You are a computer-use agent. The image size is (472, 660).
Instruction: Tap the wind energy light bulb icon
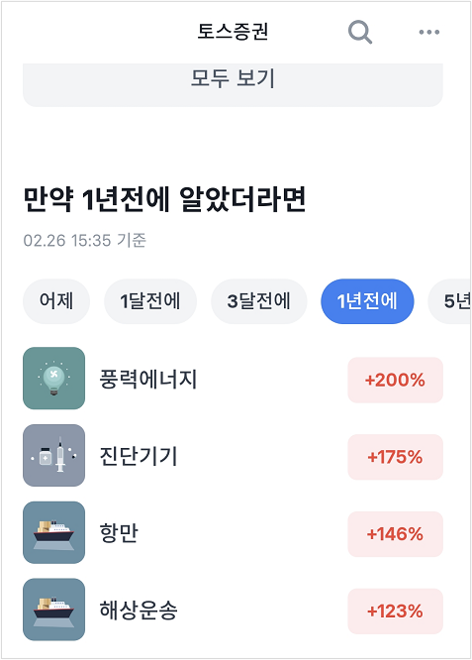[54, 378]
